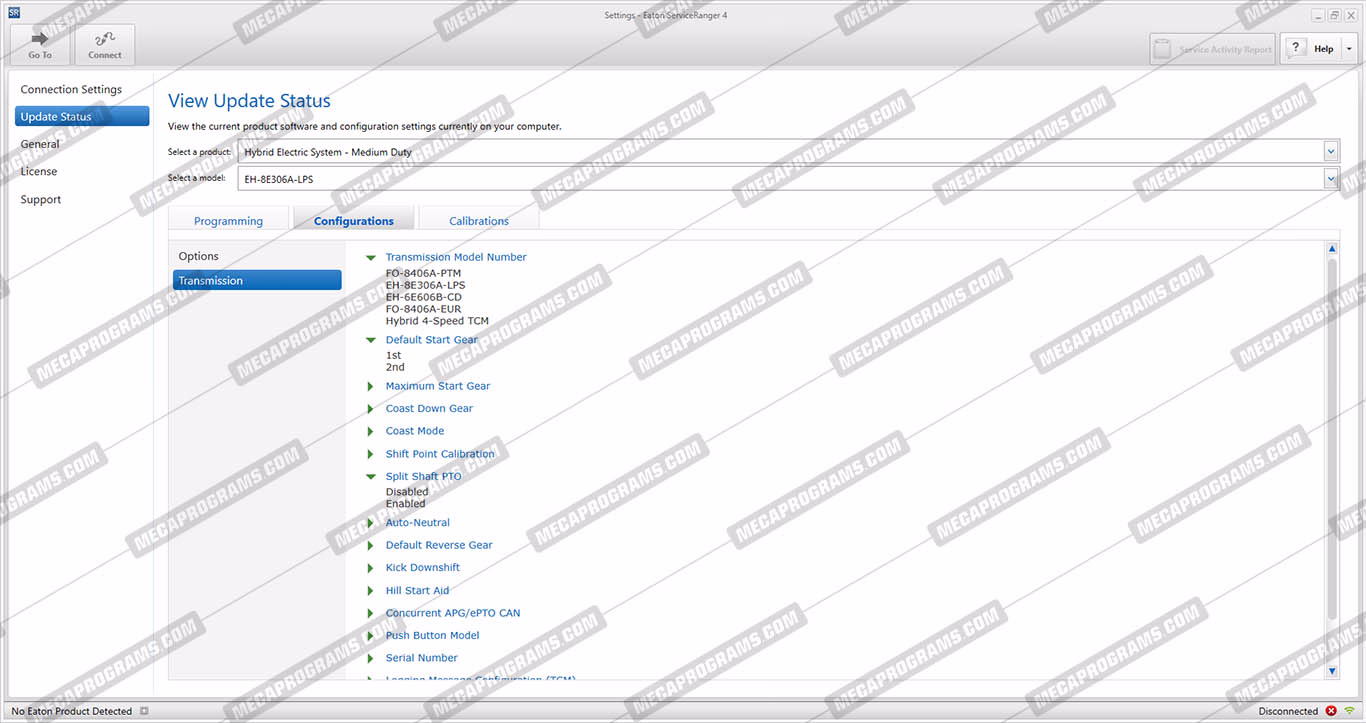Viewport: 1366px width, 723px height.
Task: Expand the Concurrent APG/ePTO CAN section
Action: [x=371, y=613]
